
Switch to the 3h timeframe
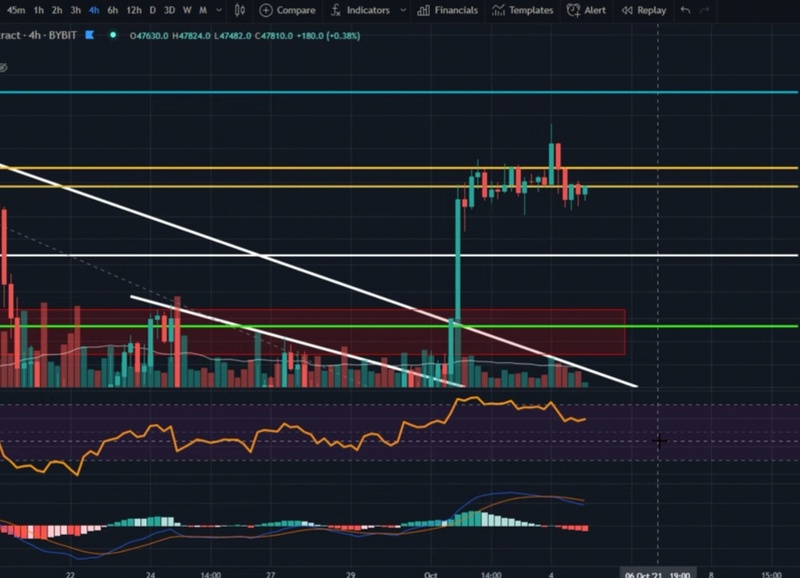(x=75, y=10)
